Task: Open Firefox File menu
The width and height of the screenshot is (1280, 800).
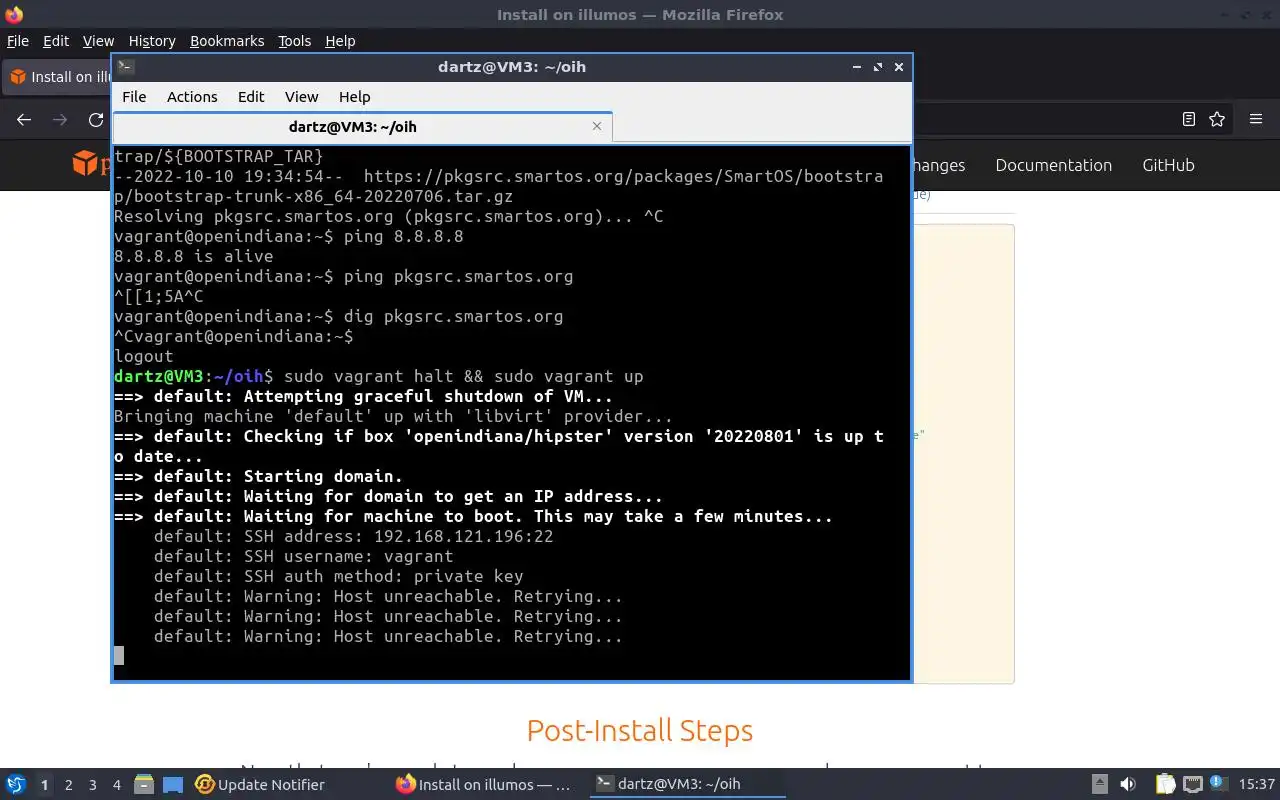Action: [x=18, y=41]
